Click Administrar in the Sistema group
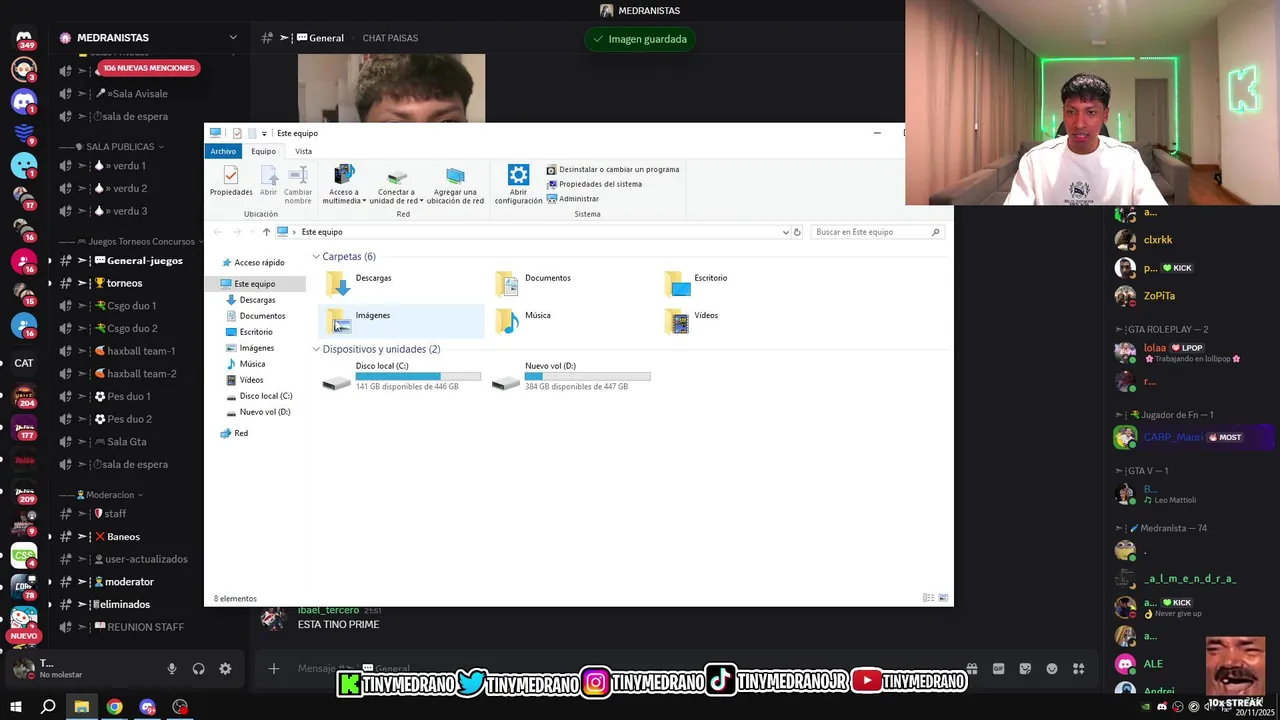1280x720 pixels. (572, 198)
